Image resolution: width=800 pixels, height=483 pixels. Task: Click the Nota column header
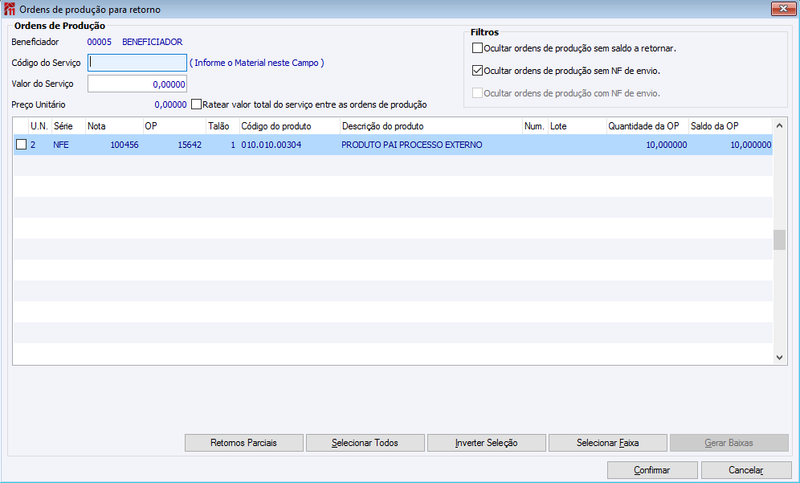[114, 126]
